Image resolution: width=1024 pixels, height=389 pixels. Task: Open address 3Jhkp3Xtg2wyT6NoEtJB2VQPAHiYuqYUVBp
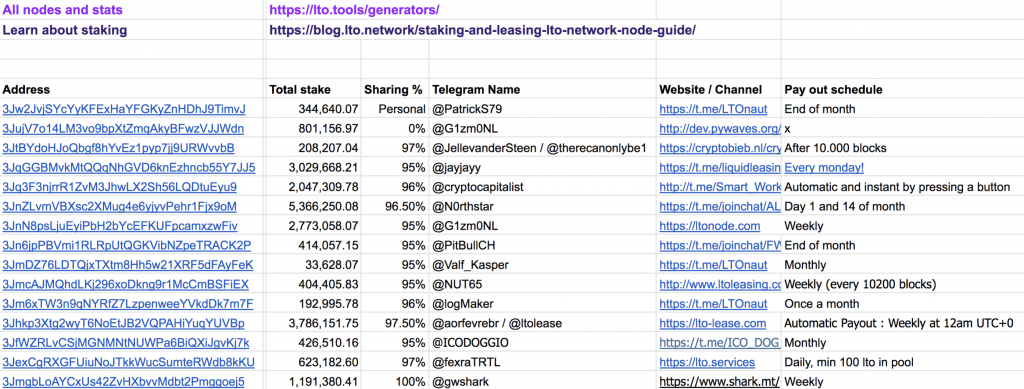point(123,323)
